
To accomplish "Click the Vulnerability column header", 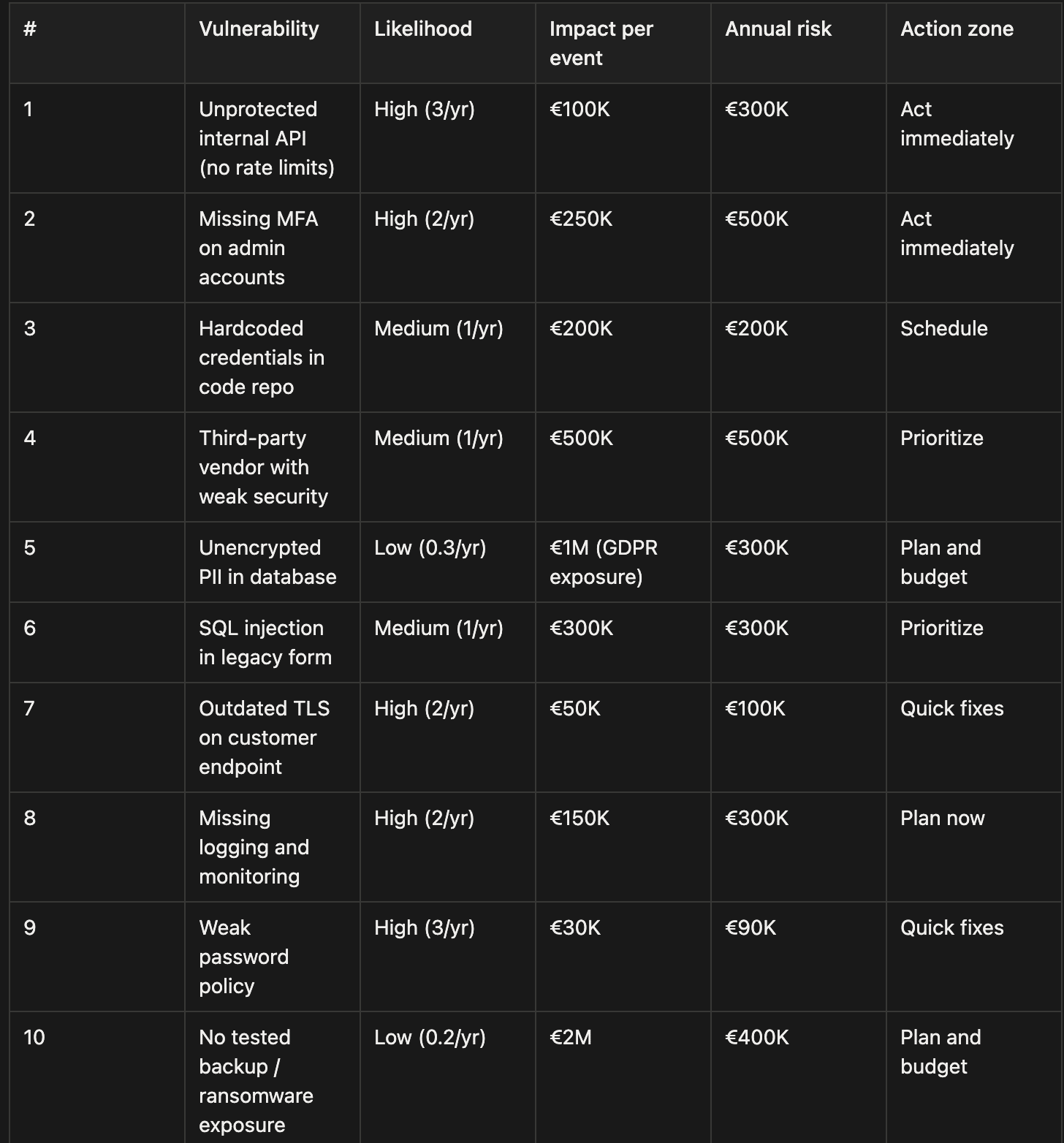I will coord(259,29).
